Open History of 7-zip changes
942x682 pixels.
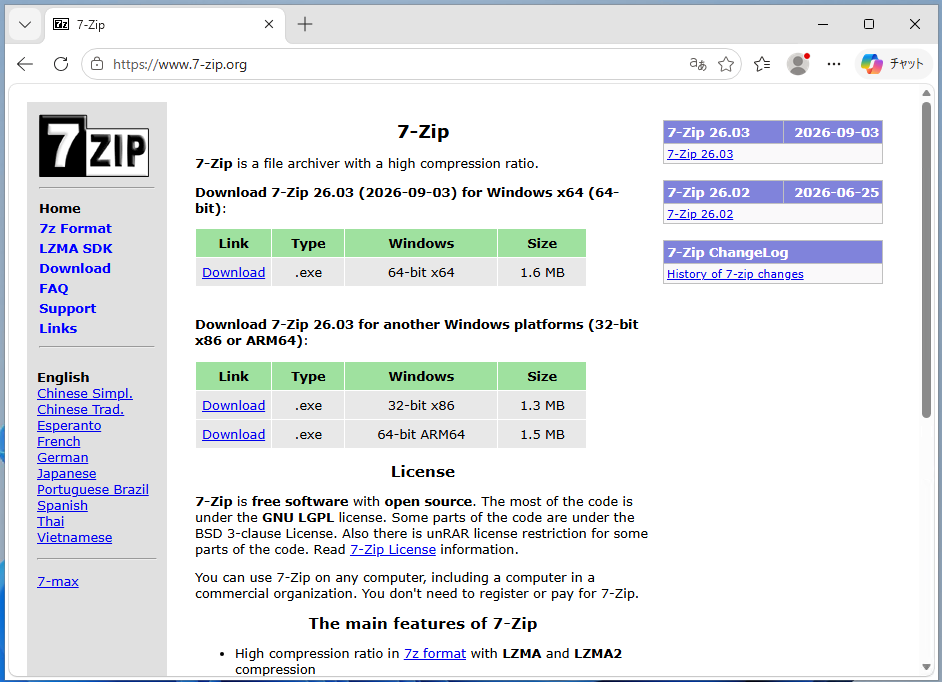[x=735, y=274]
